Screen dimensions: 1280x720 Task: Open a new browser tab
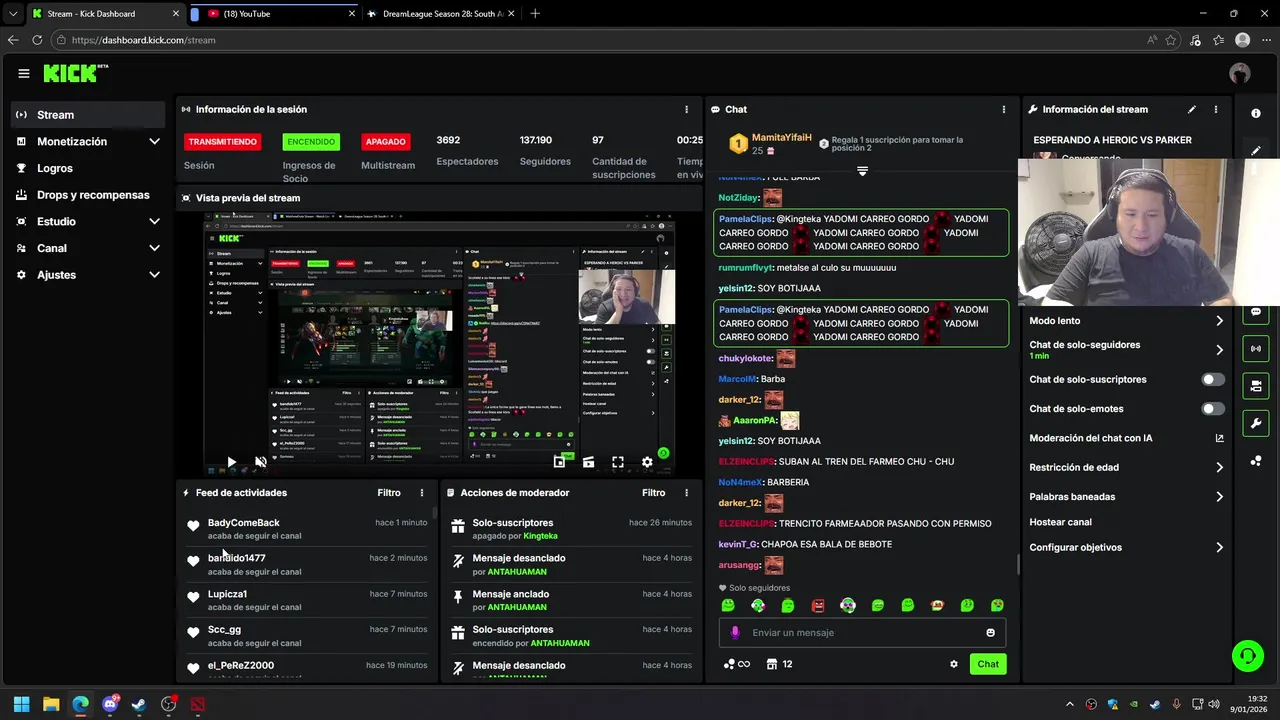tap(535, 14)
